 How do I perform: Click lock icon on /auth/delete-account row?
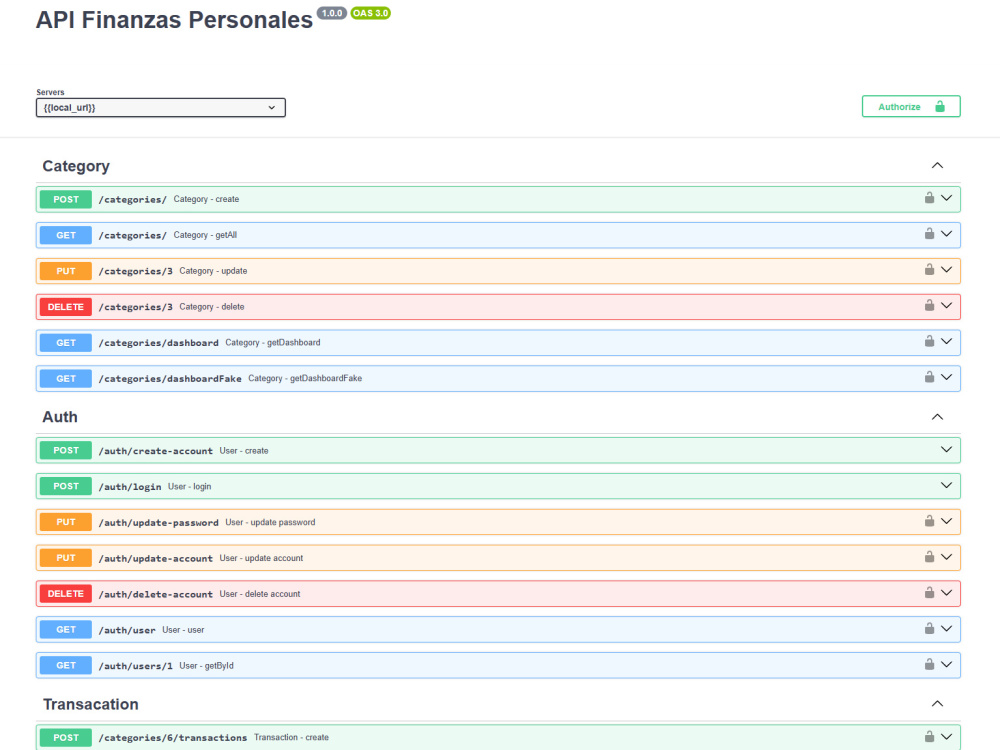929,592
